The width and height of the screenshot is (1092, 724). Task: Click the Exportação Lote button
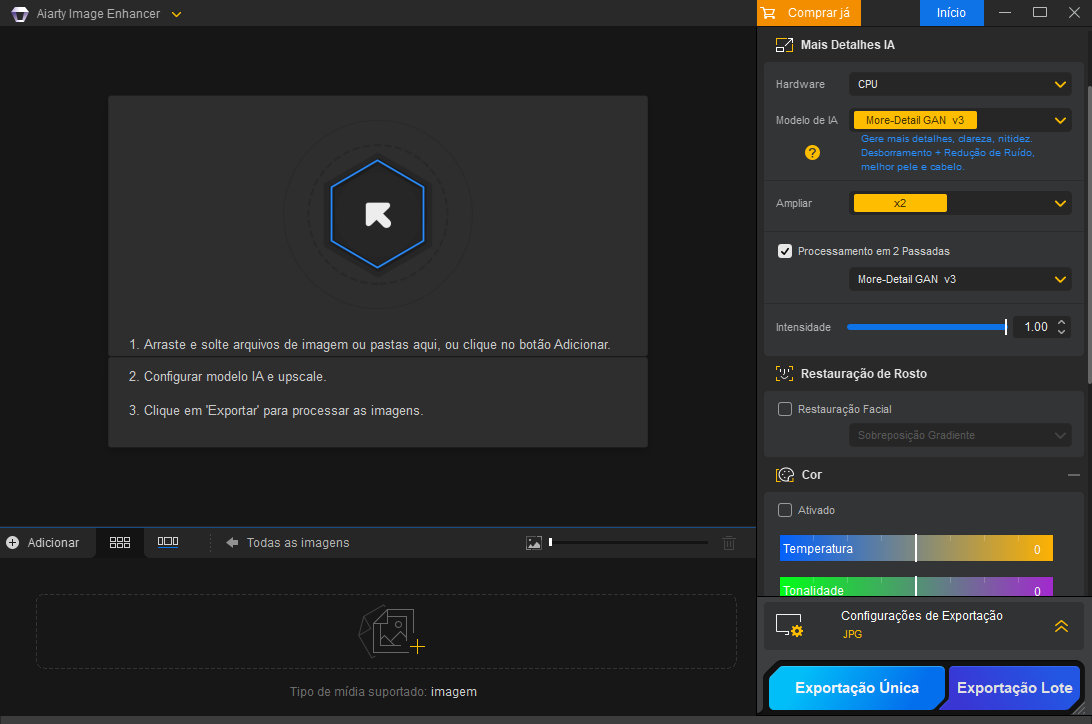coord(1014,688)
